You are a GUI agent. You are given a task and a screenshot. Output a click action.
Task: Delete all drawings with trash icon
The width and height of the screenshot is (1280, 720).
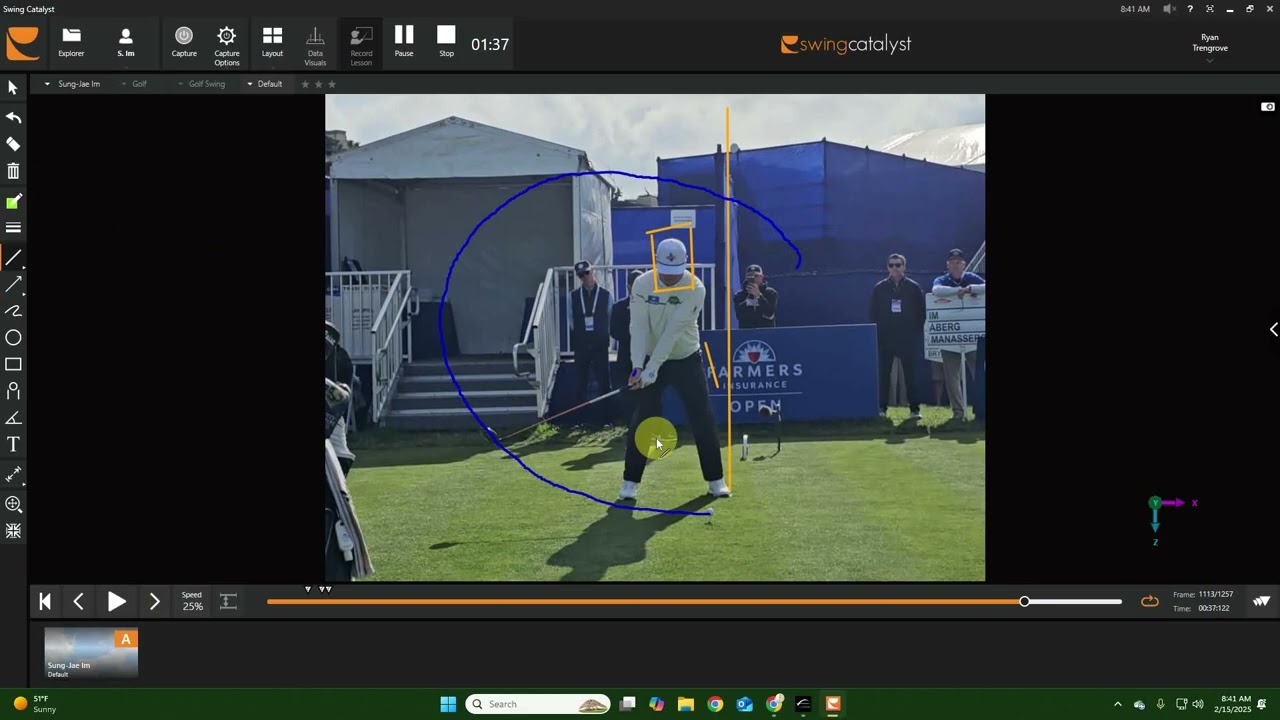(13, 172)
